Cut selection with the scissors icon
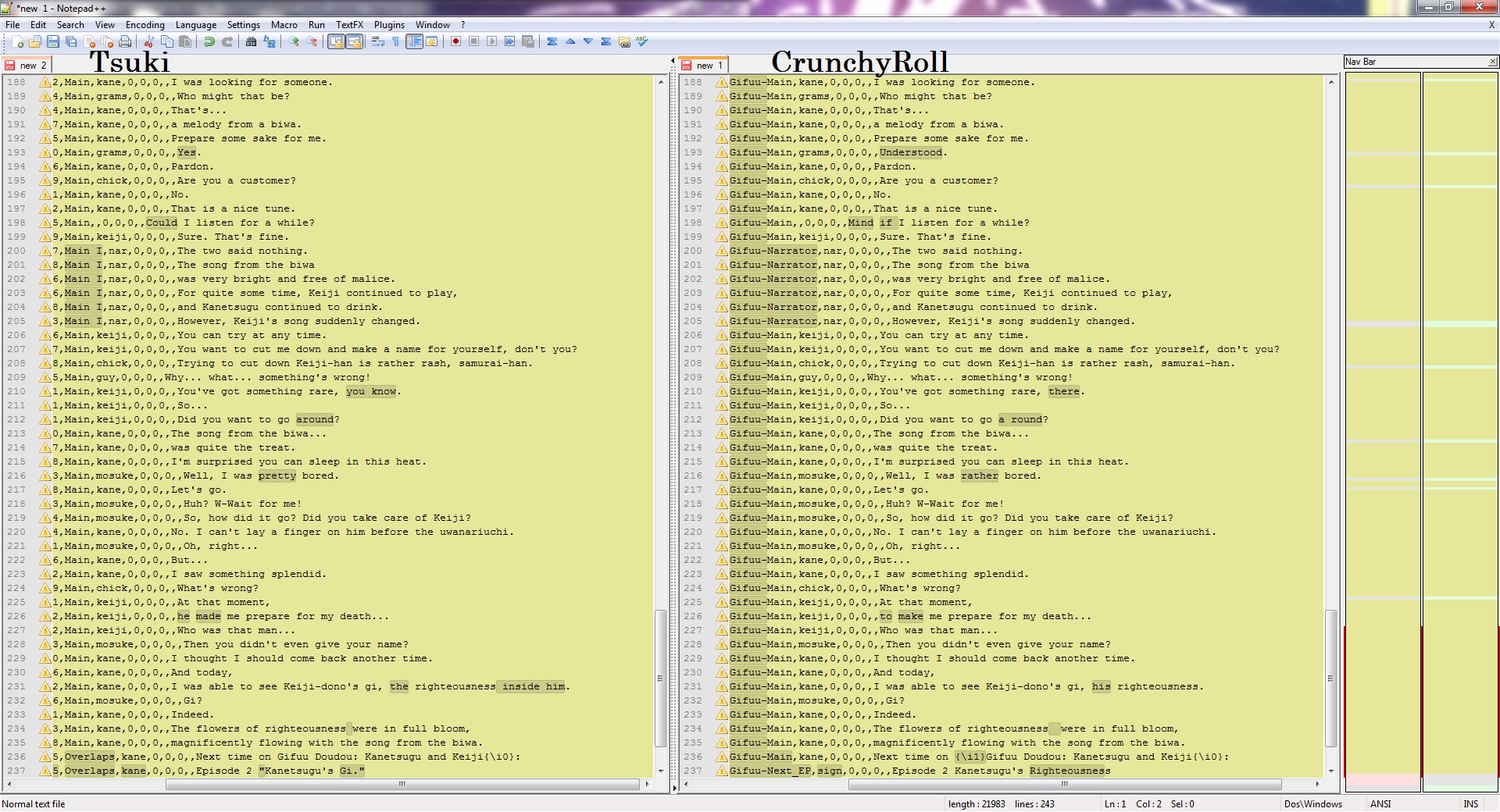The image size is (1500, 812). click(148, 41)
